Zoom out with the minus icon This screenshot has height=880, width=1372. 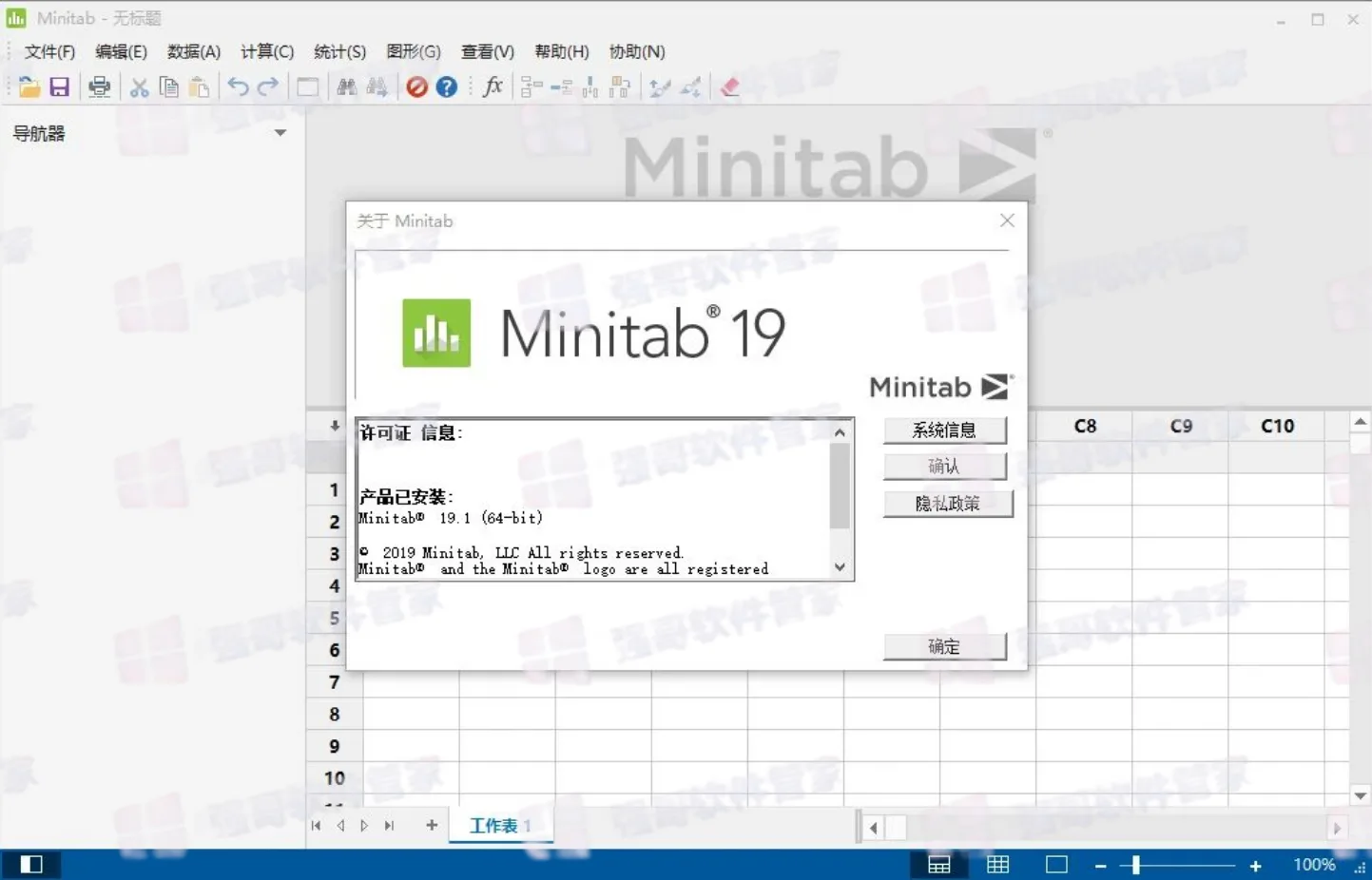(1100, 866)
